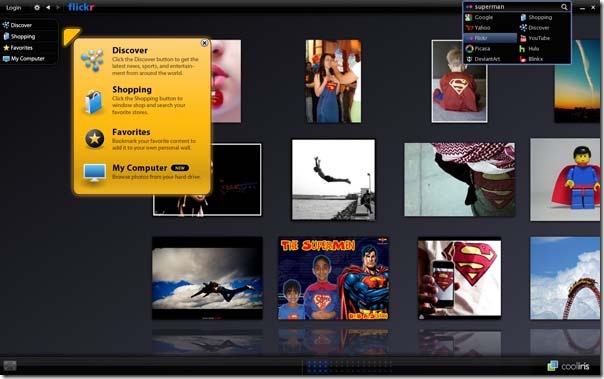This screenshot has width=604, height=379.
Task: Choose Picasa in search source list
Action: click(490, 49)
